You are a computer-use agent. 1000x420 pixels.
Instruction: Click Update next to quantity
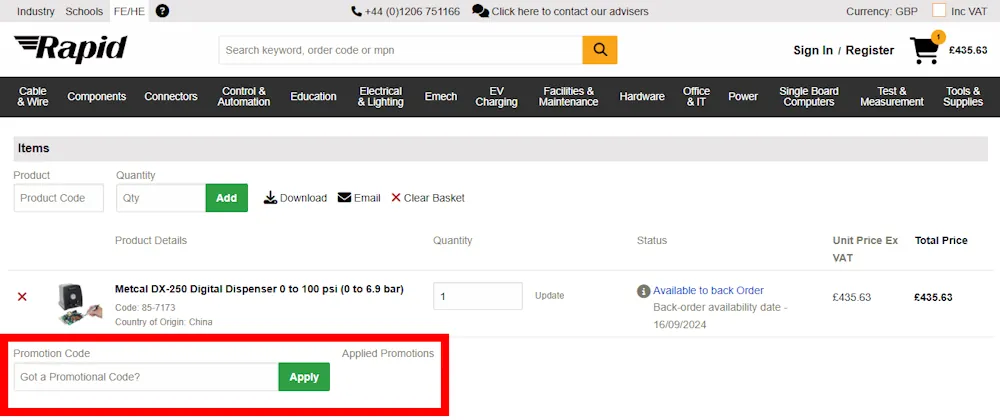(549, 296)
